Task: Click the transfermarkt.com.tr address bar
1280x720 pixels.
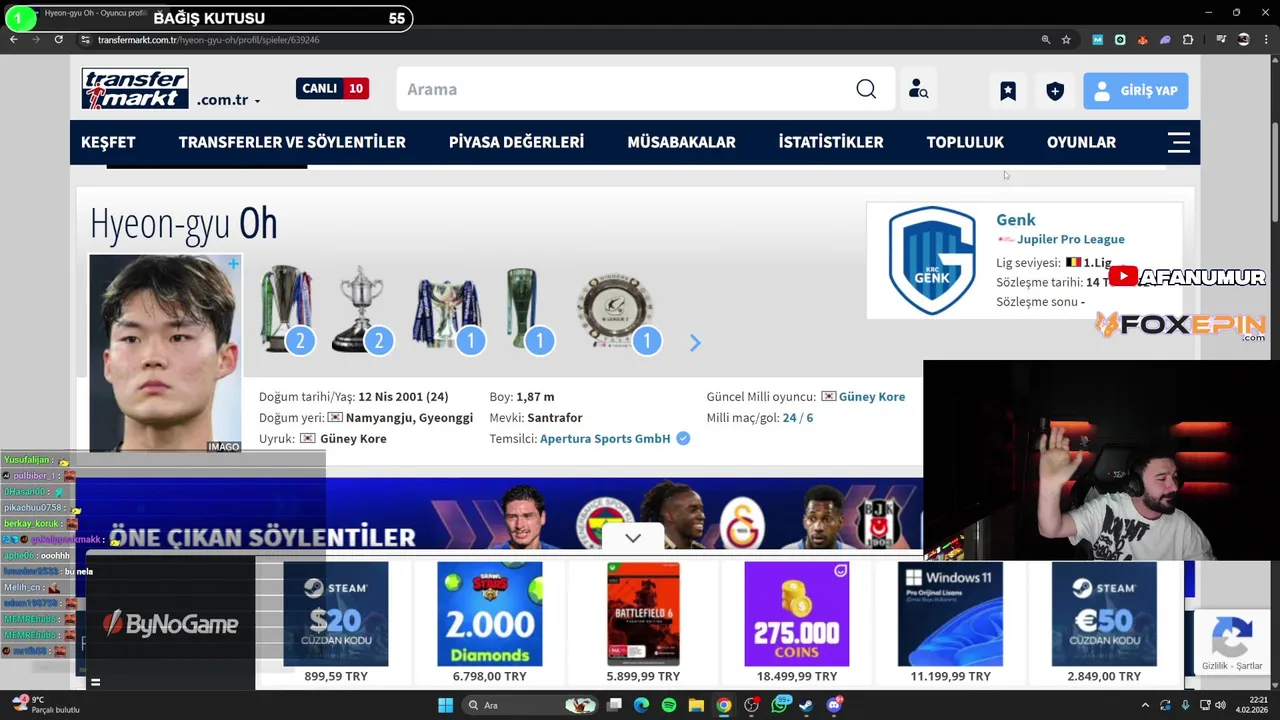Action: 560,39
